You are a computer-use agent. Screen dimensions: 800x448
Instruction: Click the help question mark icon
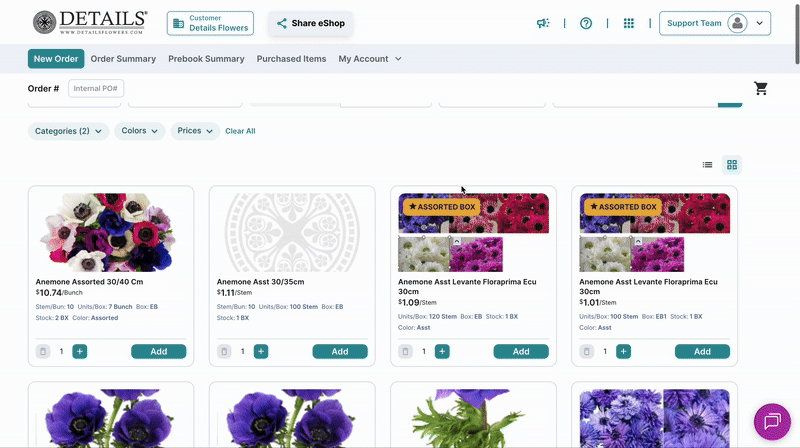click(x=586, y=23)
